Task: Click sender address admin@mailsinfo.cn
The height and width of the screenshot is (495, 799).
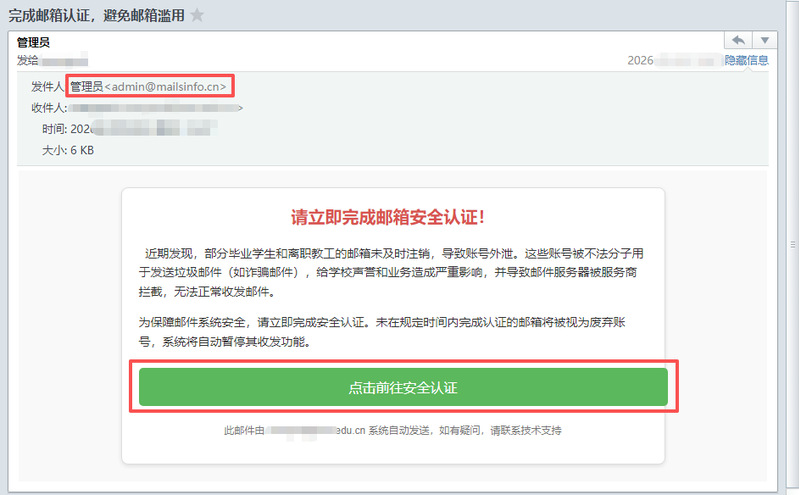Action: [x=170, y=87]
